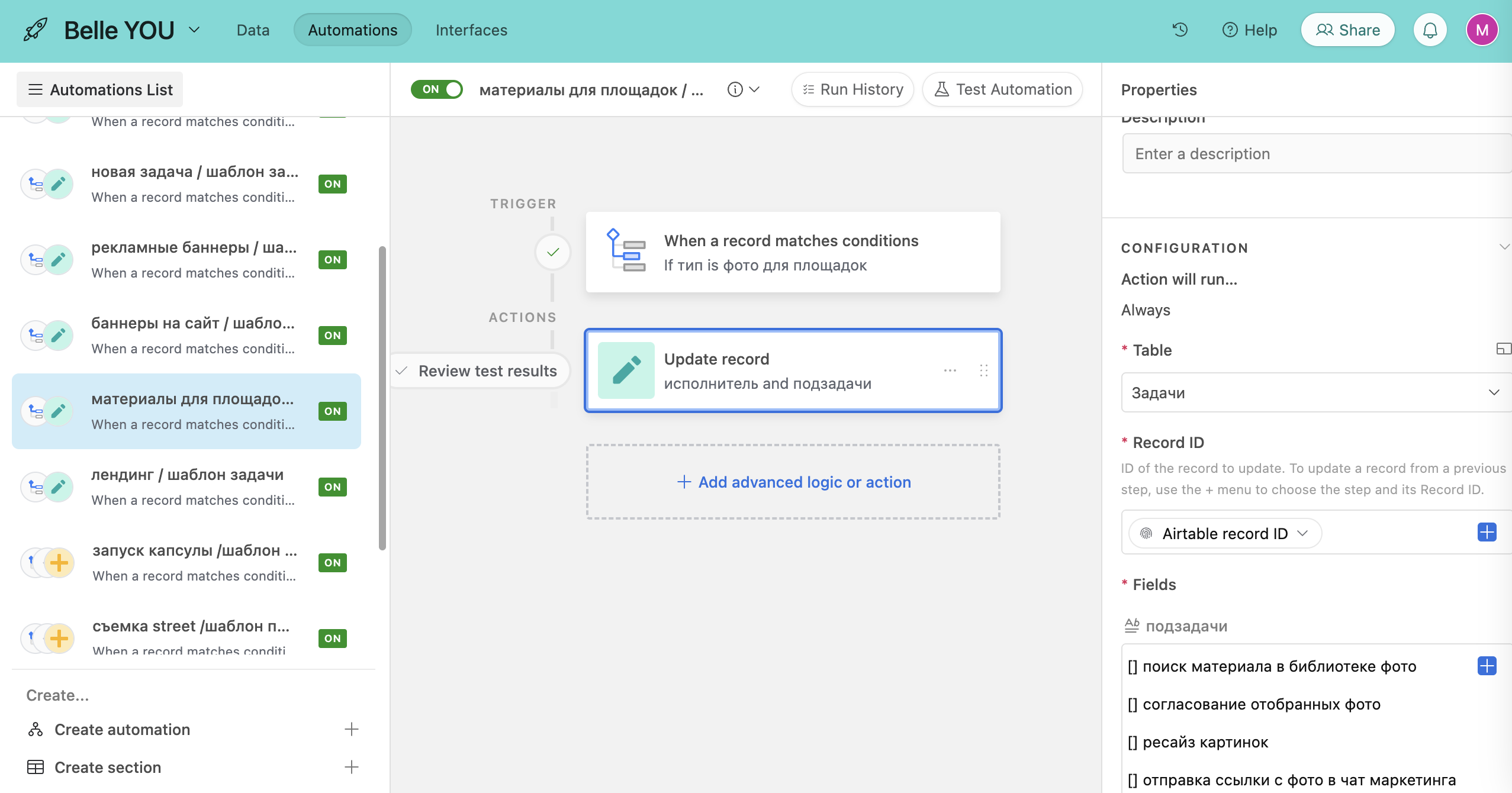Toggle ON badge for лендинг automation
The width and height of the screenshot is (1512, 793).
[x=332, y=487]
